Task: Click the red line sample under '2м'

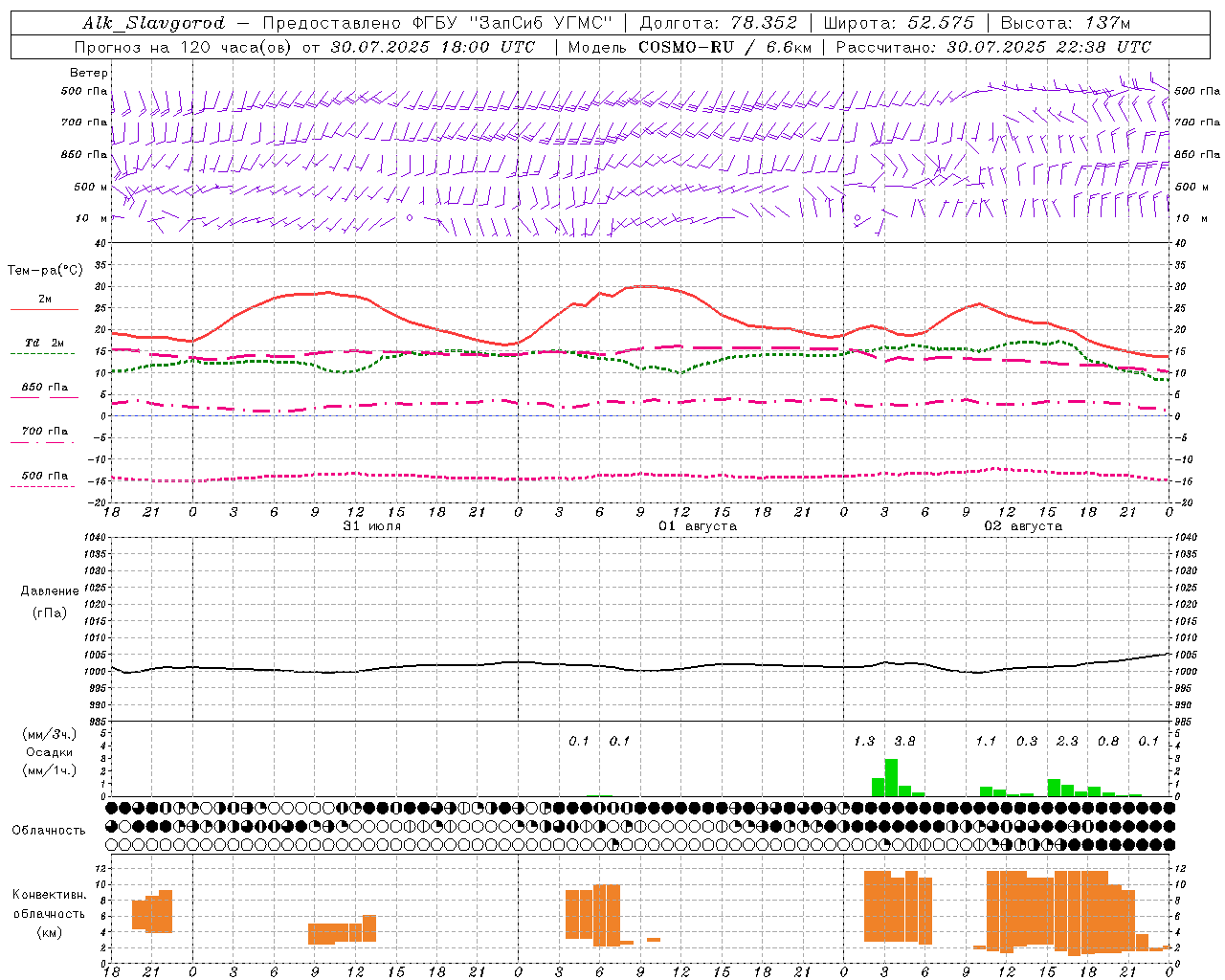Action: coord(44,309)
